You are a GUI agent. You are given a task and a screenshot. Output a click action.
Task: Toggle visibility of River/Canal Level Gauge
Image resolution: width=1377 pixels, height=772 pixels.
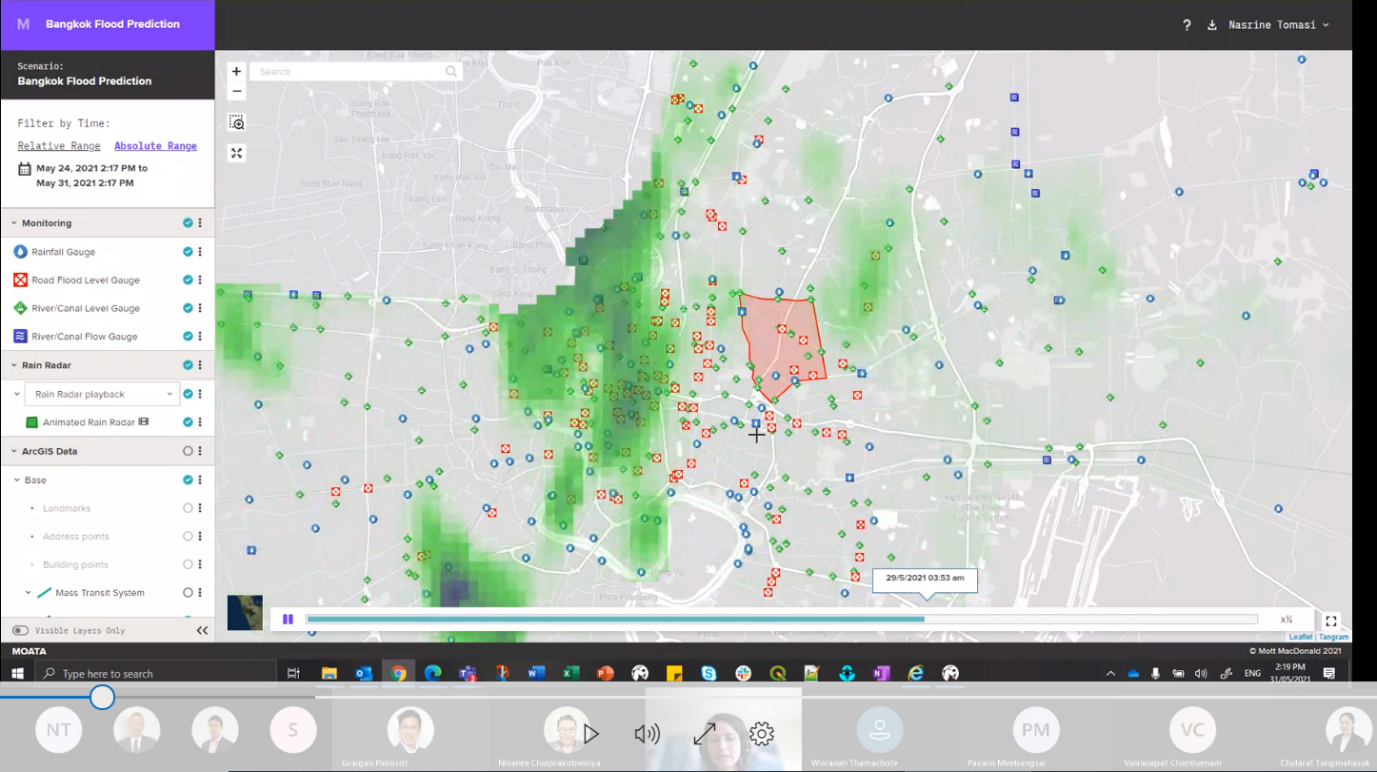coord(187,308)
